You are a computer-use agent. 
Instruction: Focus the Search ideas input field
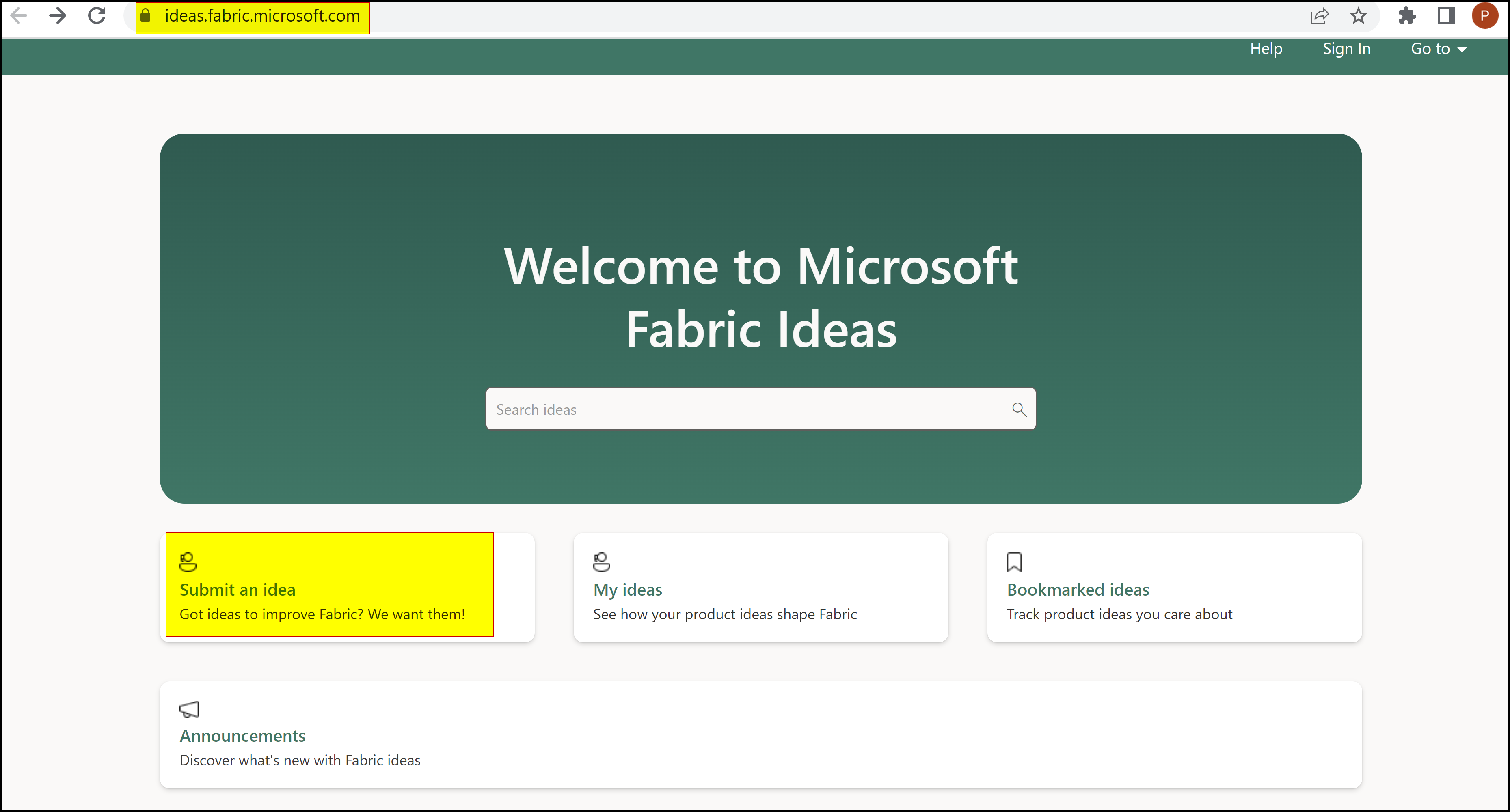tap(760, 409)
